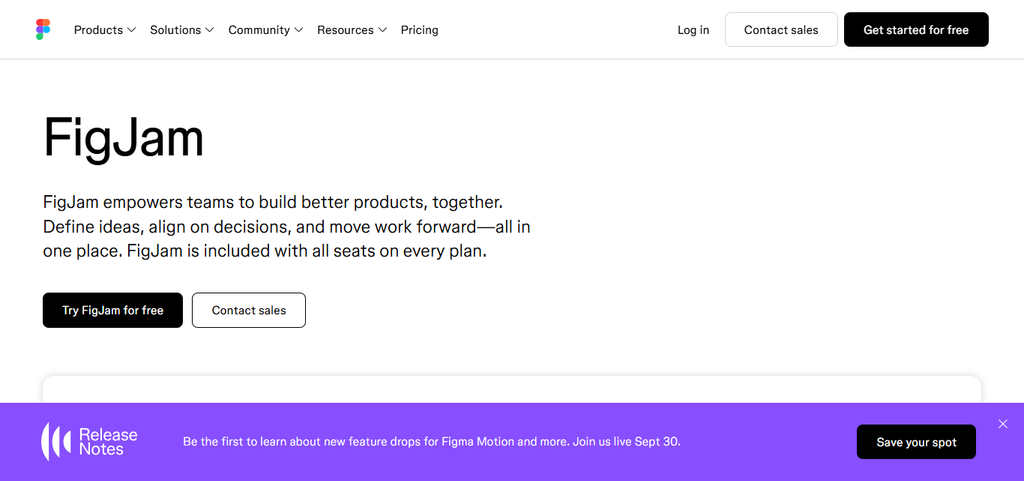Screen dimensions: 1024x481
Task: Expand the Community dropdown menu
Action: [266, 30]
